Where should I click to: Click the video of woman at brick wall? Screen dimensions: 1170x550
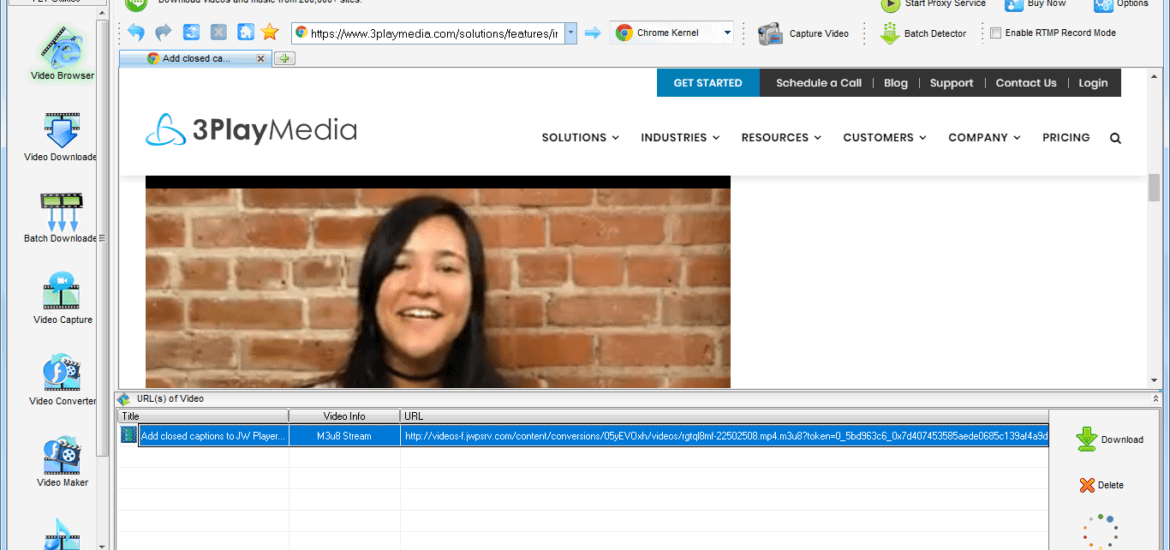point(437,282)
